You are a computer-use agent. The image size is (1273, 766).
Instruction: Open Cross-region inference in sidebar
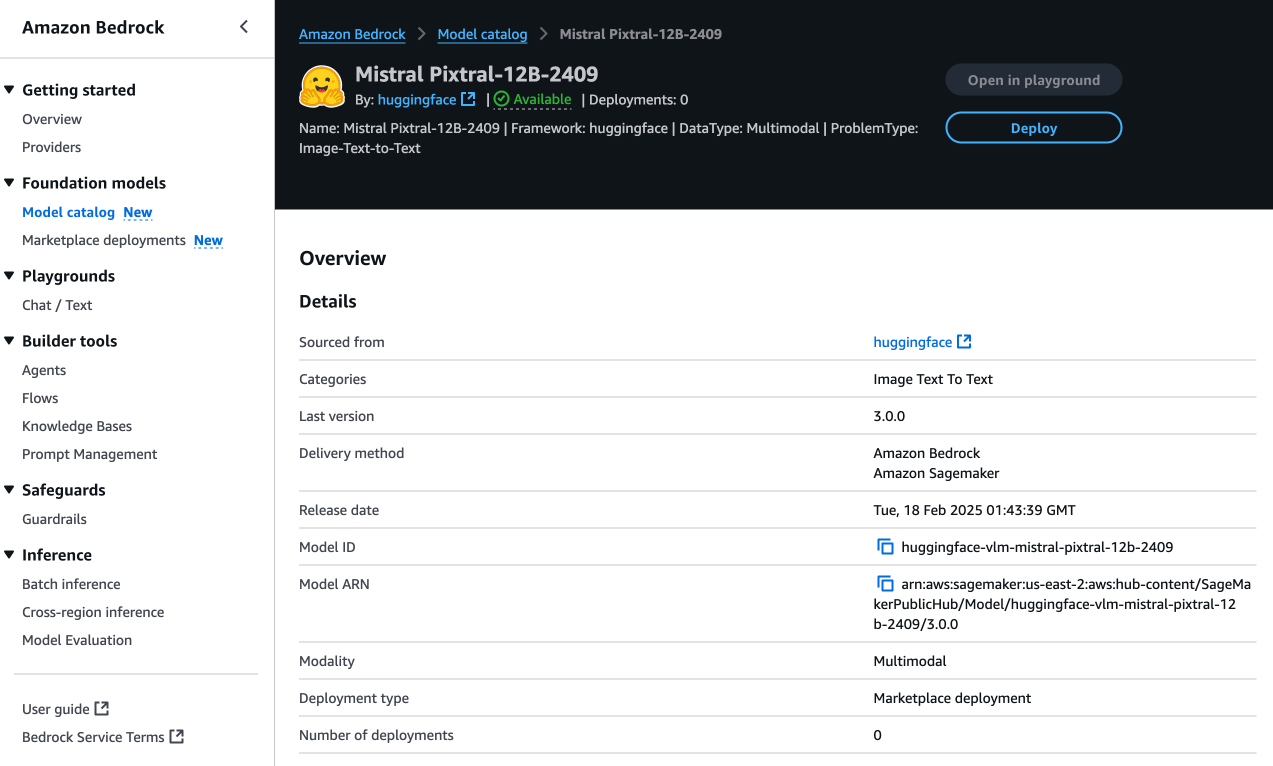tap(93, 612)
